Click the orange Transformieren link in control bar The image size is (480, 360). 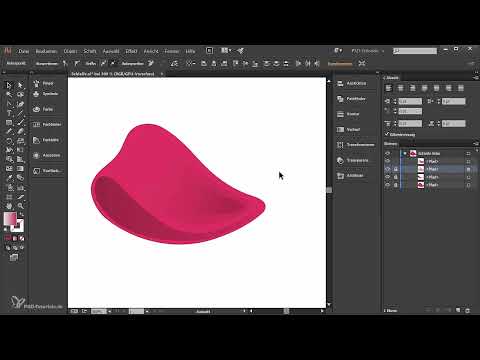[340, 64]
